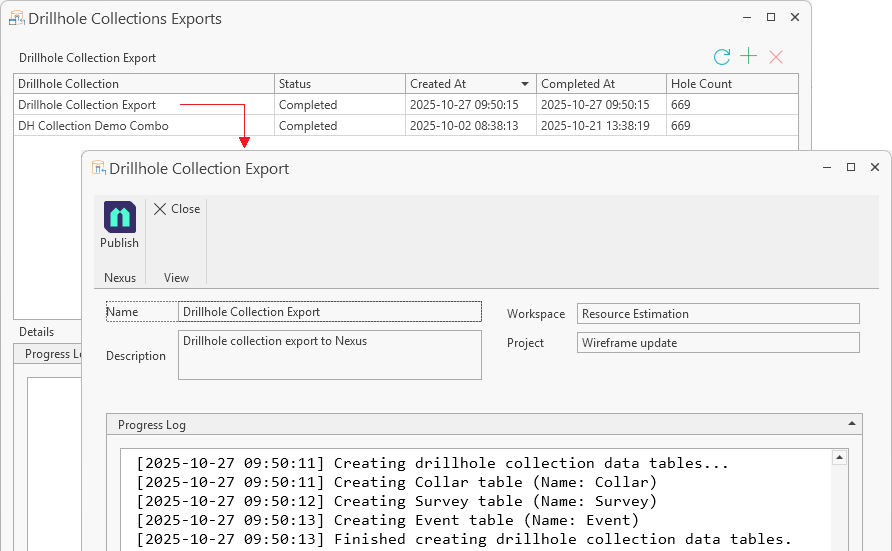Sort by the Created At column arrow
The image size is (892, 551).
click(525, 84)
